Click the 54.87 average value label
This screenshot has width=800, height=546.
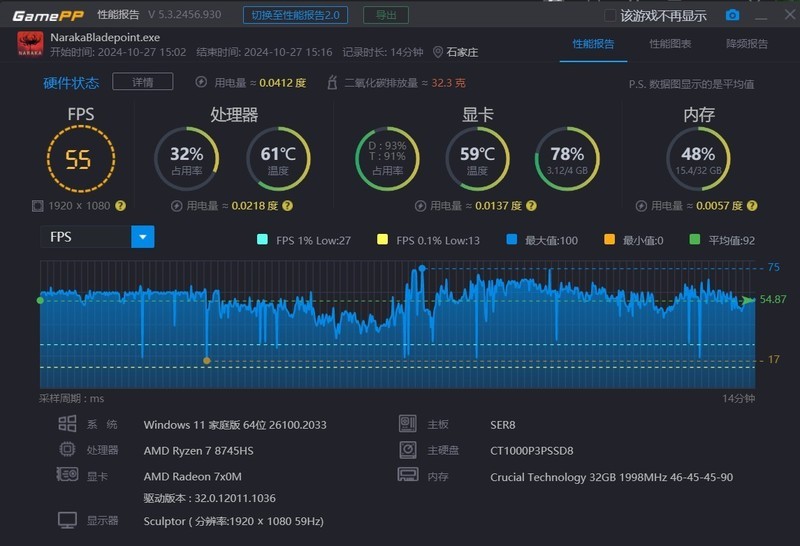tap(773, 299)
